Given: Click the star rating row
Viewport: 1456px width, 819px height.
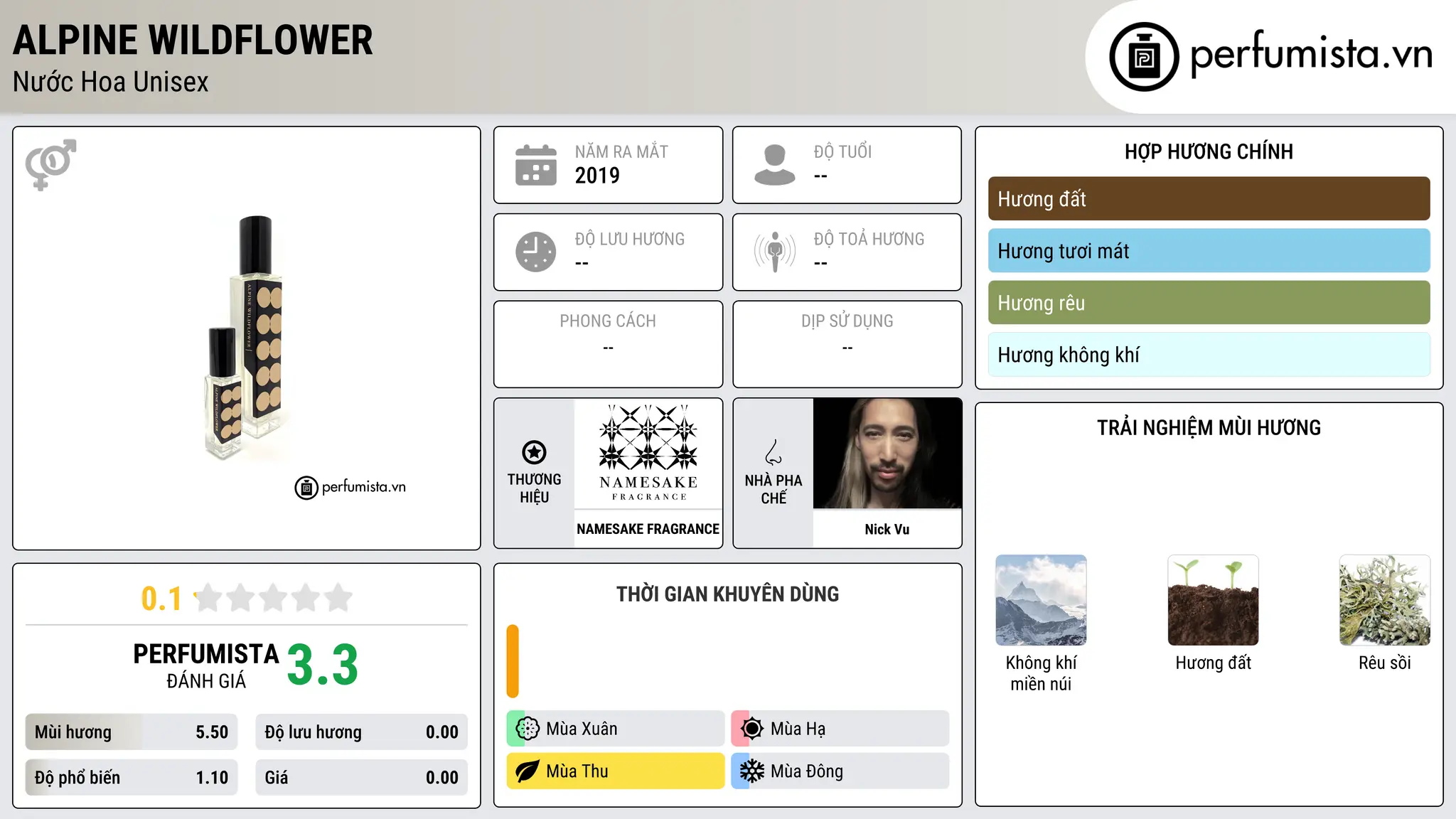Looking at the screenshot, I should coord(273,598).
